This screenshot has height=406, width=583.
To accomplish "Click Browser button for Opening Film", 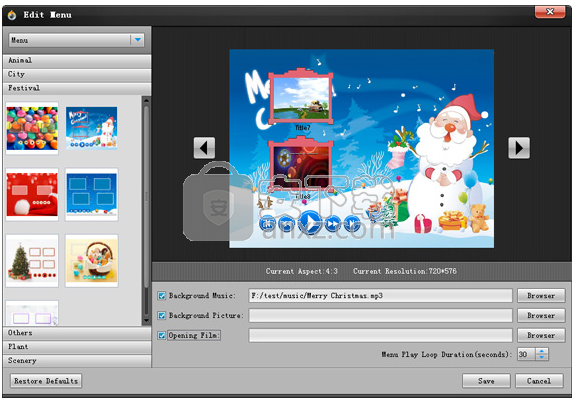I will pyautogui.click(x=541, y=335).
